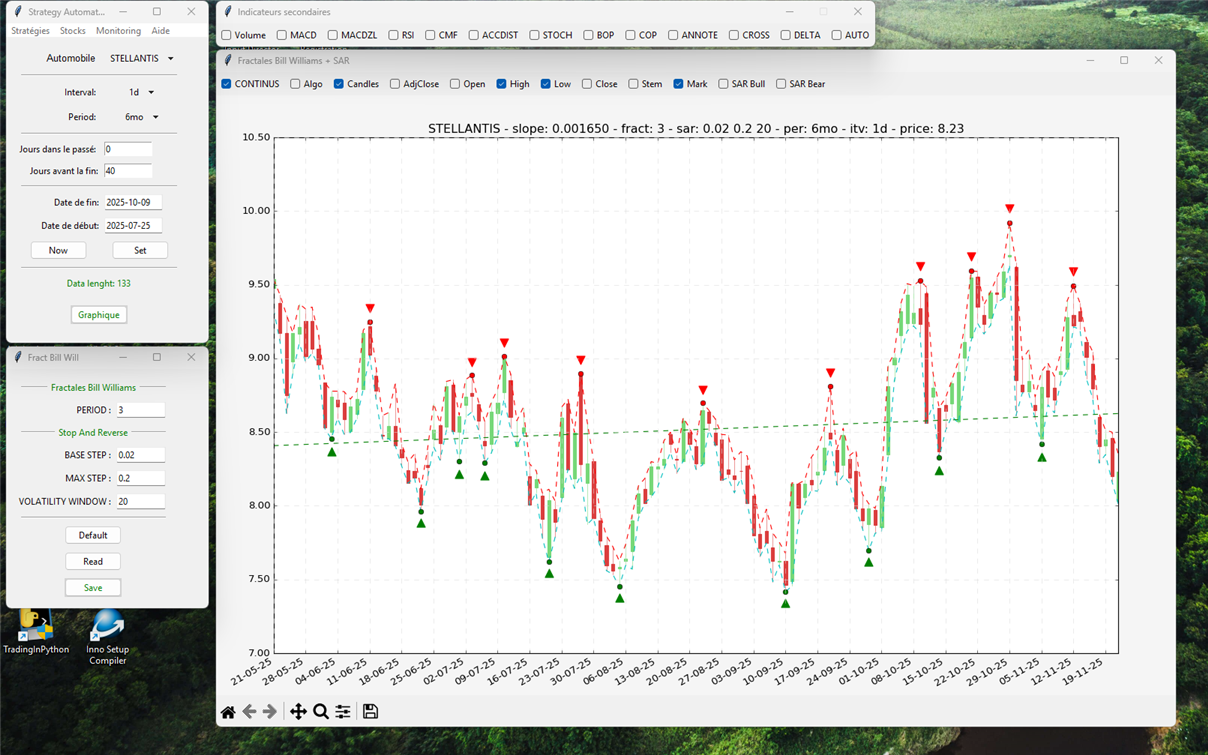
Task: Click the forward arrow in chart toolbar
Action: pyautogui.click(x=270, y=712)
